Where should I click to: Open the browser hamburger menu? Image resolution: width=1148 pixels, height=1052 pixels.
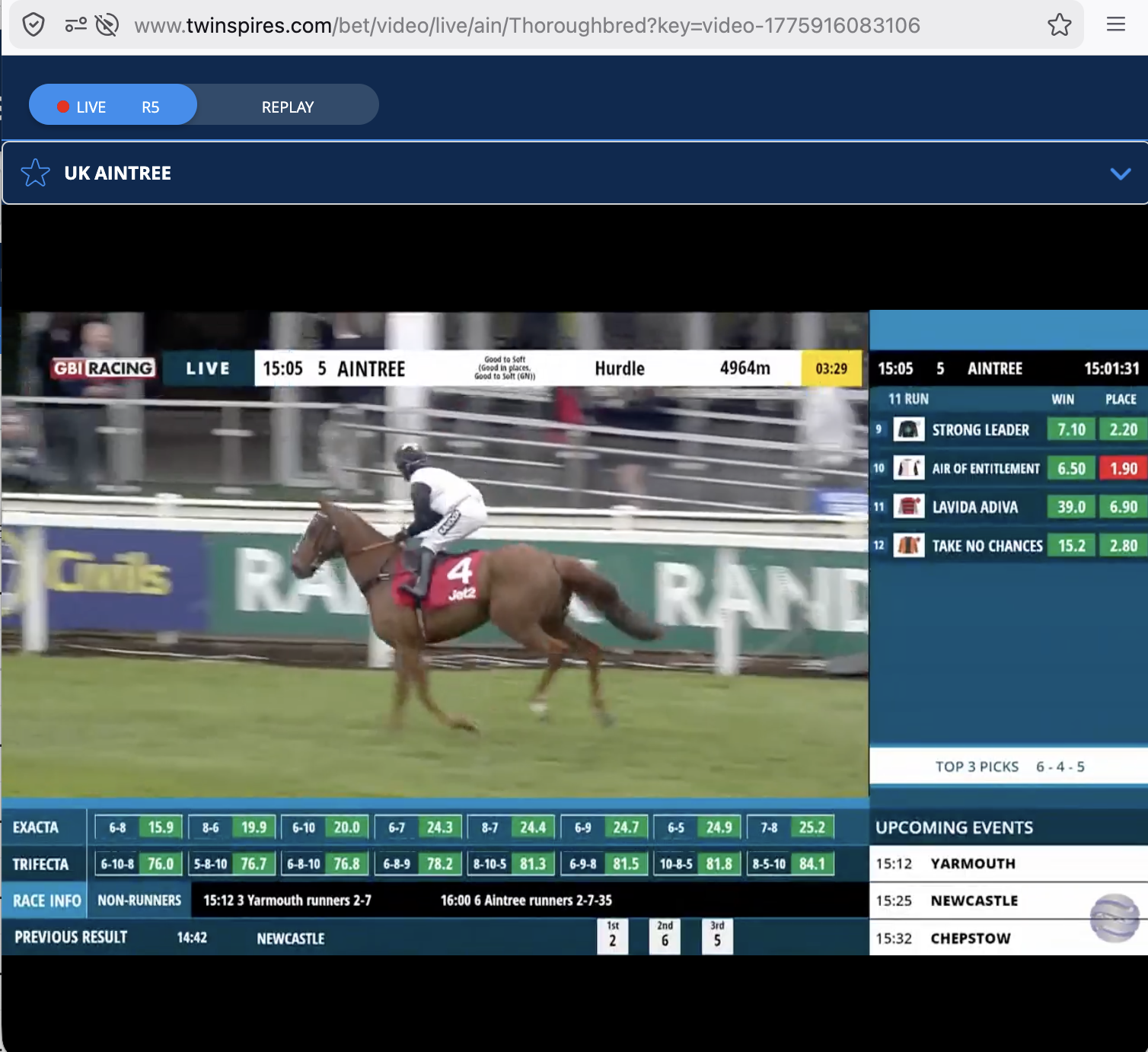tap(1116, 25)
